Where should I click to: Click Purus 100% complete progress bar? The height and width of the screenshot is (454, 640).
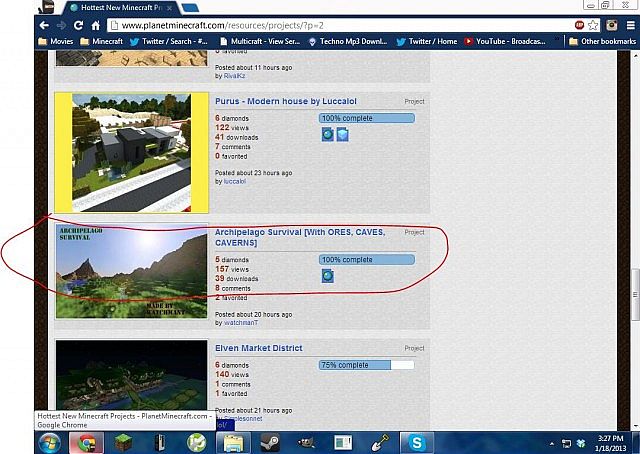tap(367, 118)
